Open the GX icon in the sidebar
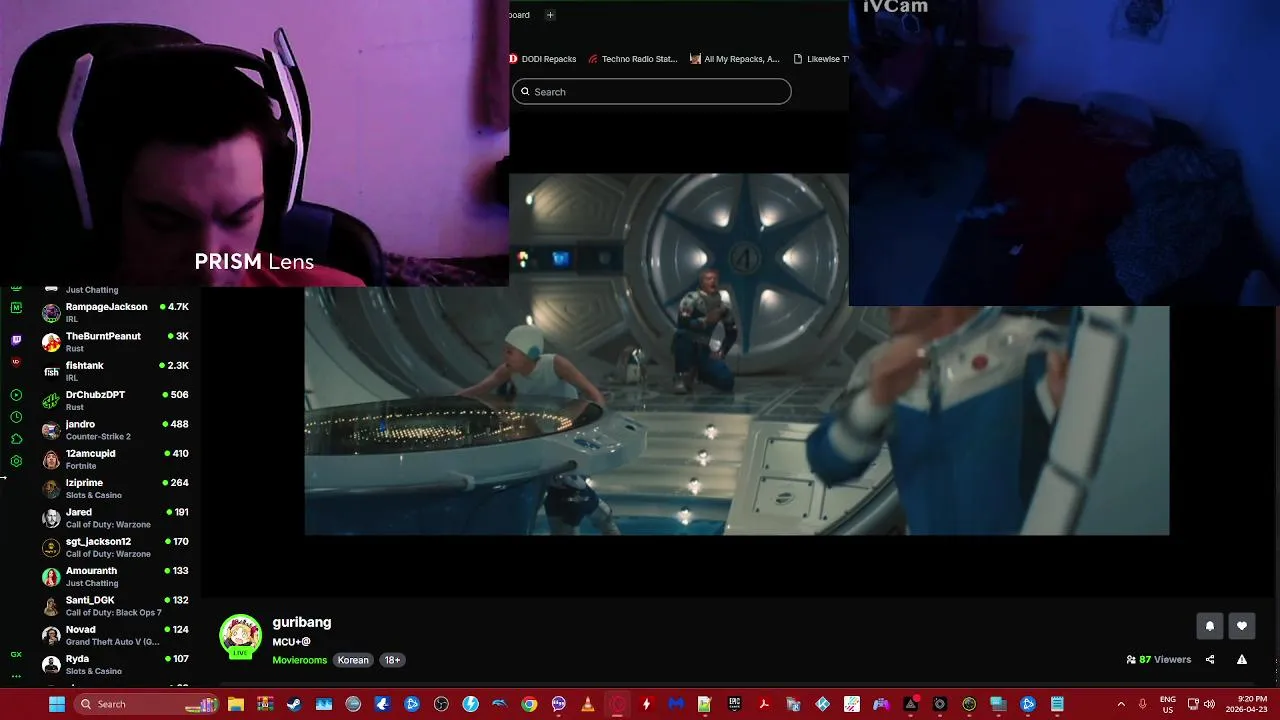Screen dimensions: 1280x720 pyautogui.click(x=16, y=654)
